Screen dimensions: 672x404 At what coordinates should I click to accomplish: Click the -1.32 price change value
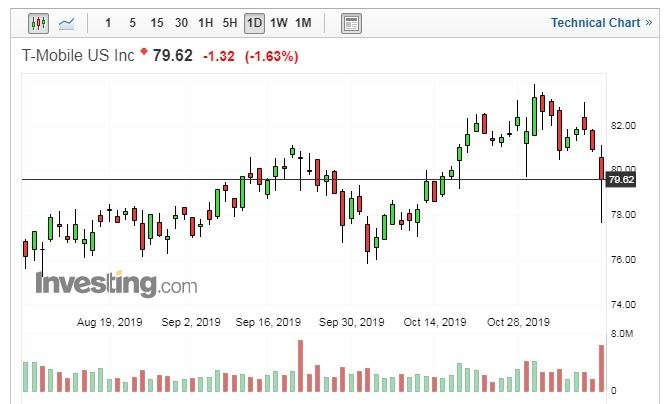pos(219,56)
